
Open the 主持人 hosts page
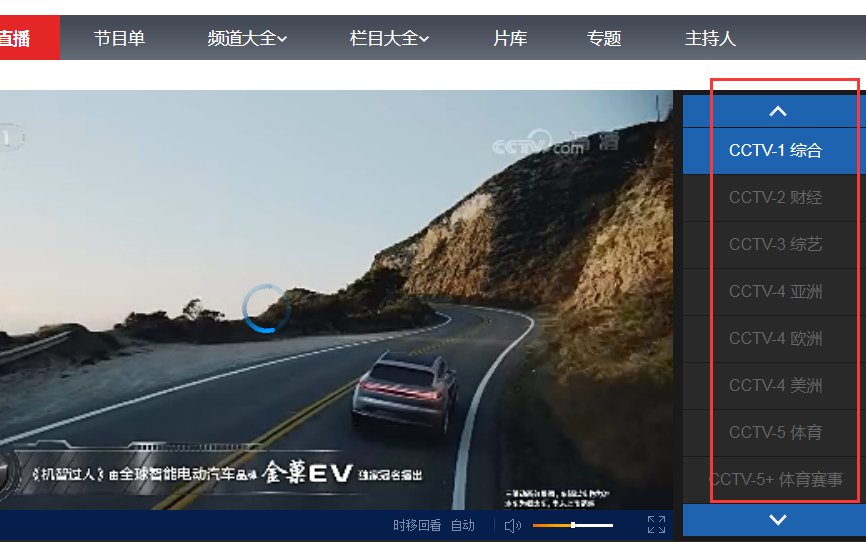coord(710,38)
